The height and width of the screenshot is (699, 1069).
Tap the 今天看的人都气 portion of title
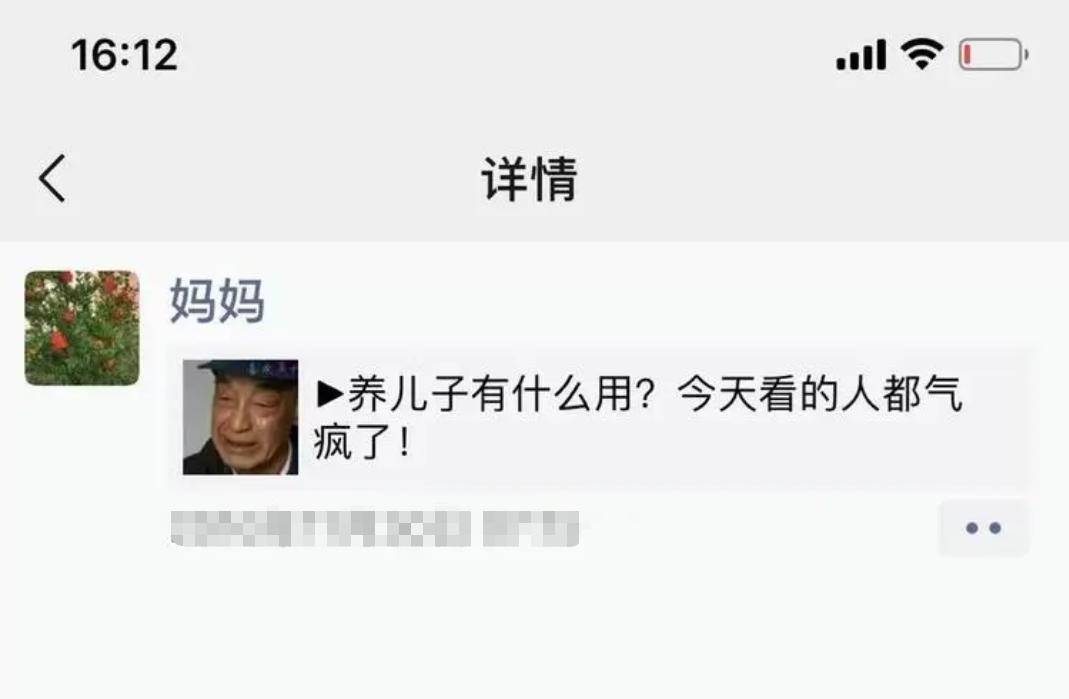[x=820, y=393]
